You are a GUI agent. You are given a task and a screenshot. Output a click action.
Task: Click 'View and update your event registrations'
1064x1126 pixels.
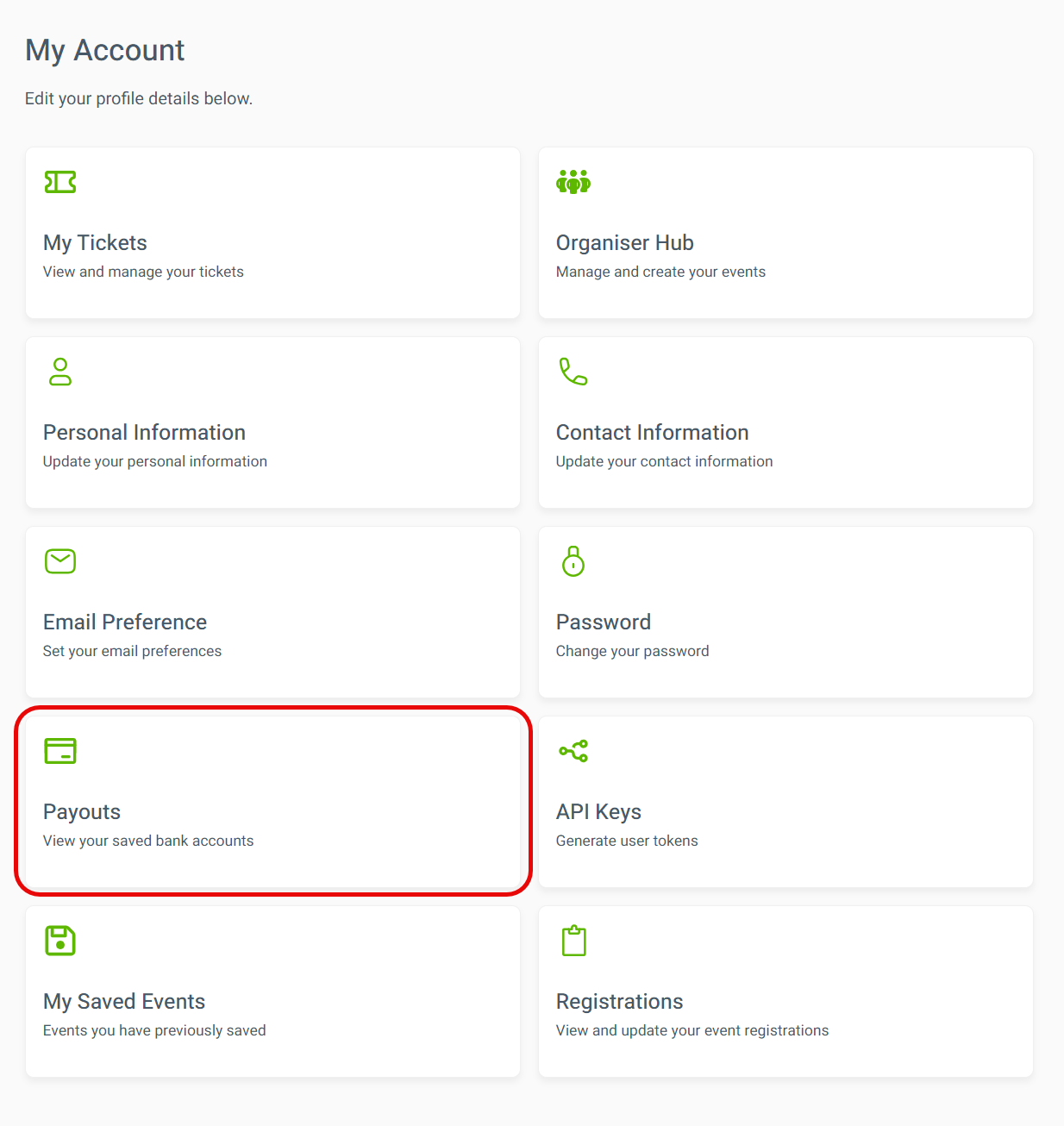(692, 1030)
